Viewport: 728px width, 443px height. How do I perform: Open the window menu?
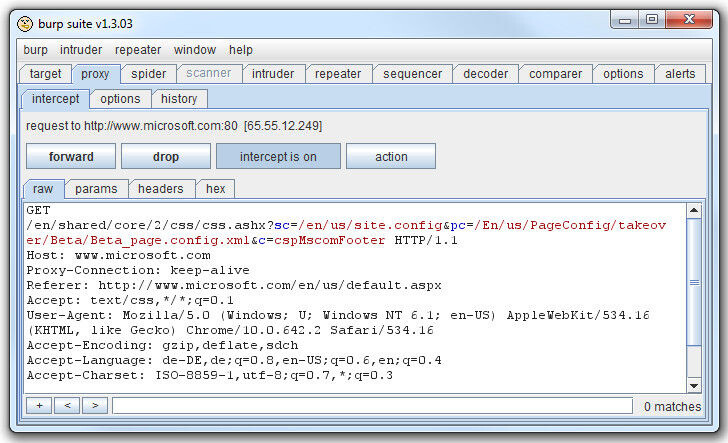(x=195, y=50)
